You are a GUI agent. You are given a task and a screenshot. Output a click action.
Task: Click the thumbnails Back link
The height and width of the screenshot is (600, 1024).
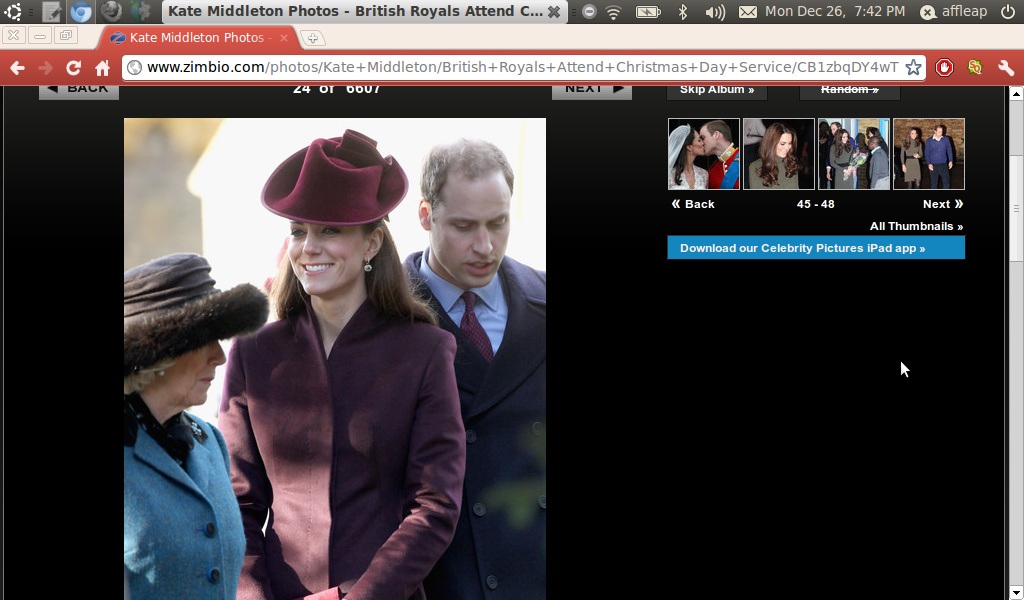tap(693, 204)
